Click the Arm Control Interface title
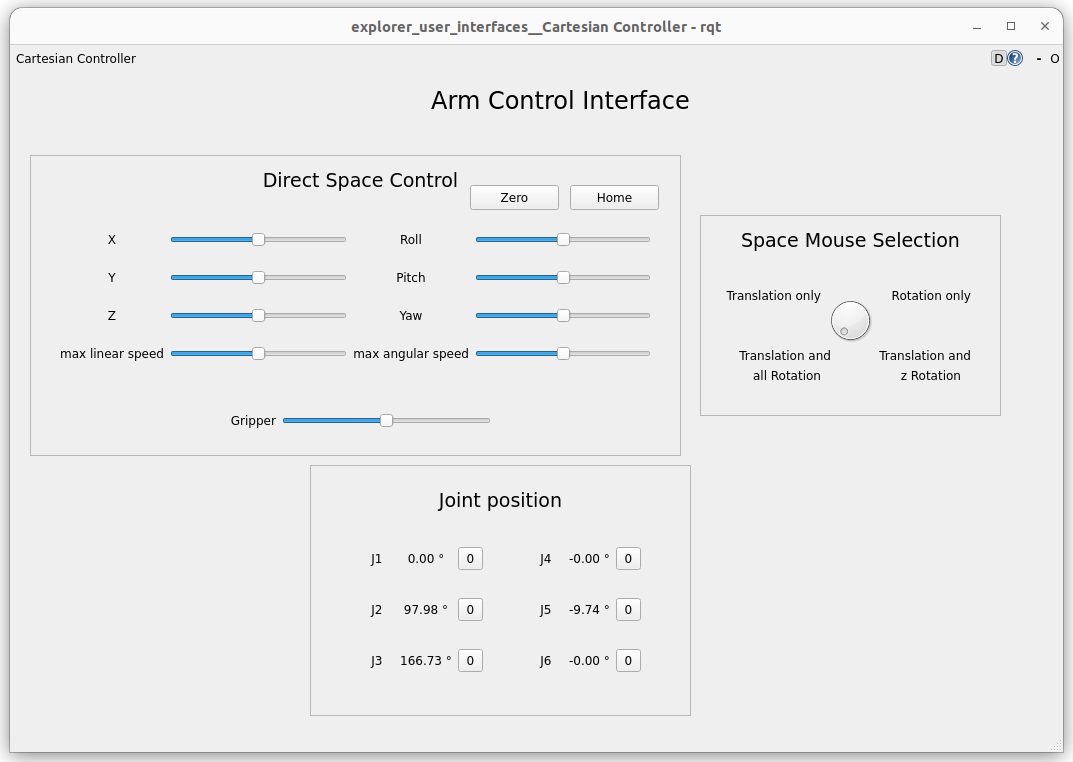The image size is (1073, 762). [560, 100]
